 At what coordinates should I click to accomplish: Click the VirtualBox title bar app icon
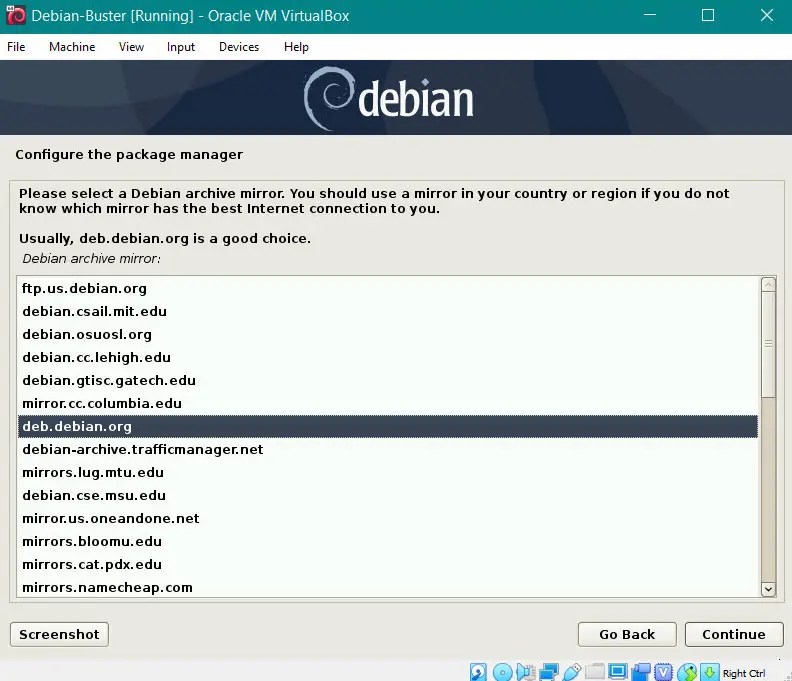tap(15, 15)
